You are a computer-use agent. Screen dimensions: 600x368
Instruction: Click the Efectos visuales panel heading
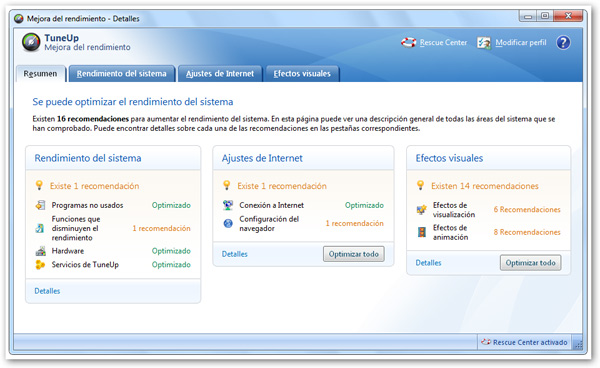click(x=449, y=158)
